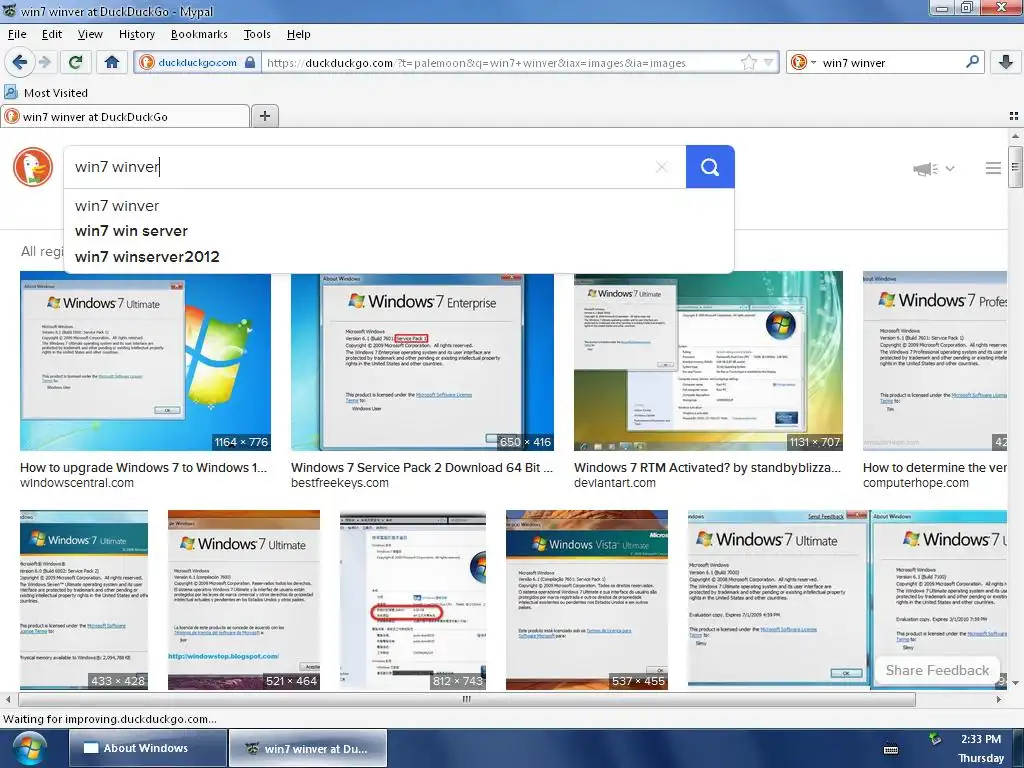Open 'How to upgrade Windows 7 to Windows 1...' link

(x=143, y=468)
